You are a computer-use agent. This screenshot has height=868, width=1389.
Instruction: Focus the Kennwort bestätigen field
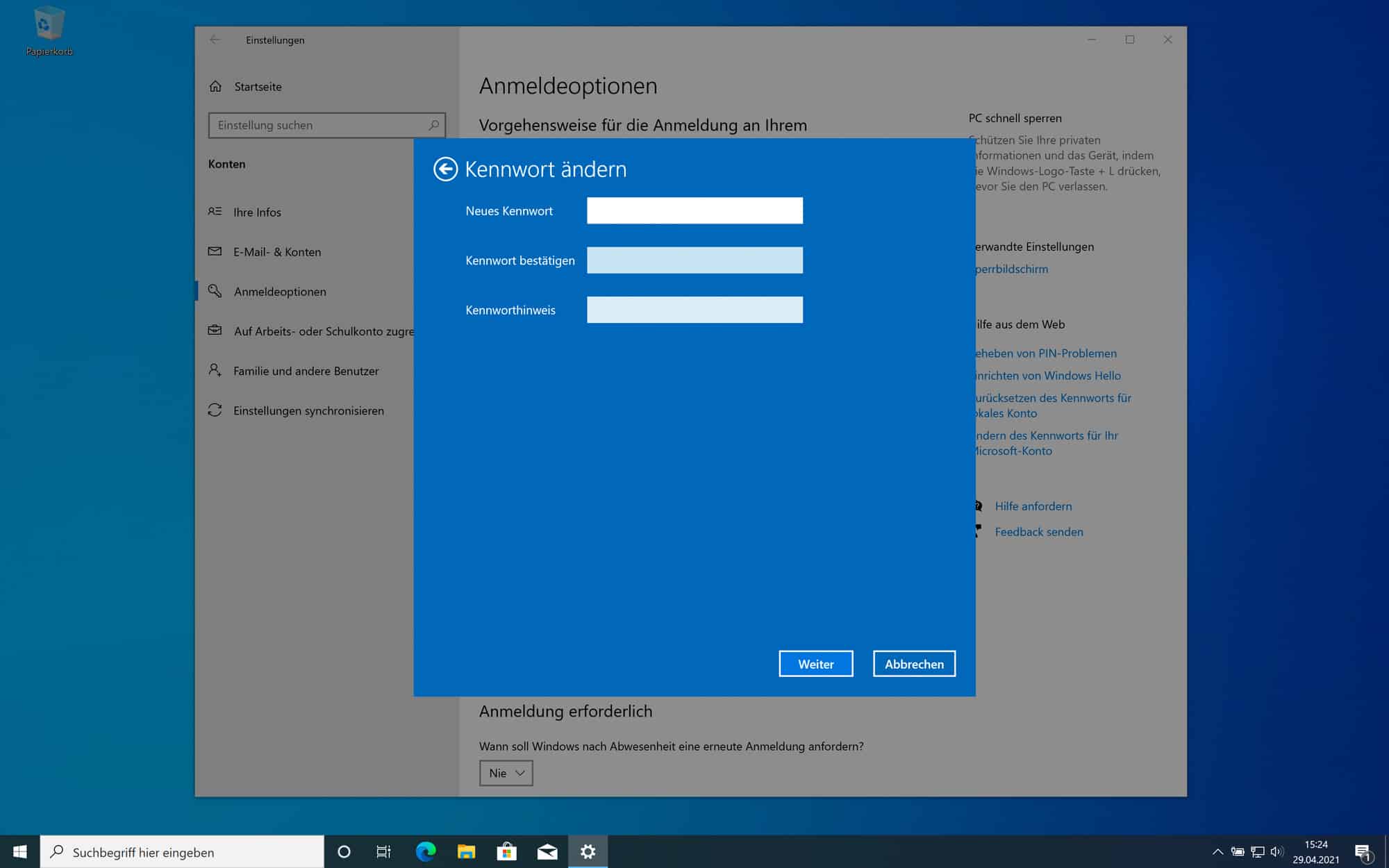tap(694, 260)
